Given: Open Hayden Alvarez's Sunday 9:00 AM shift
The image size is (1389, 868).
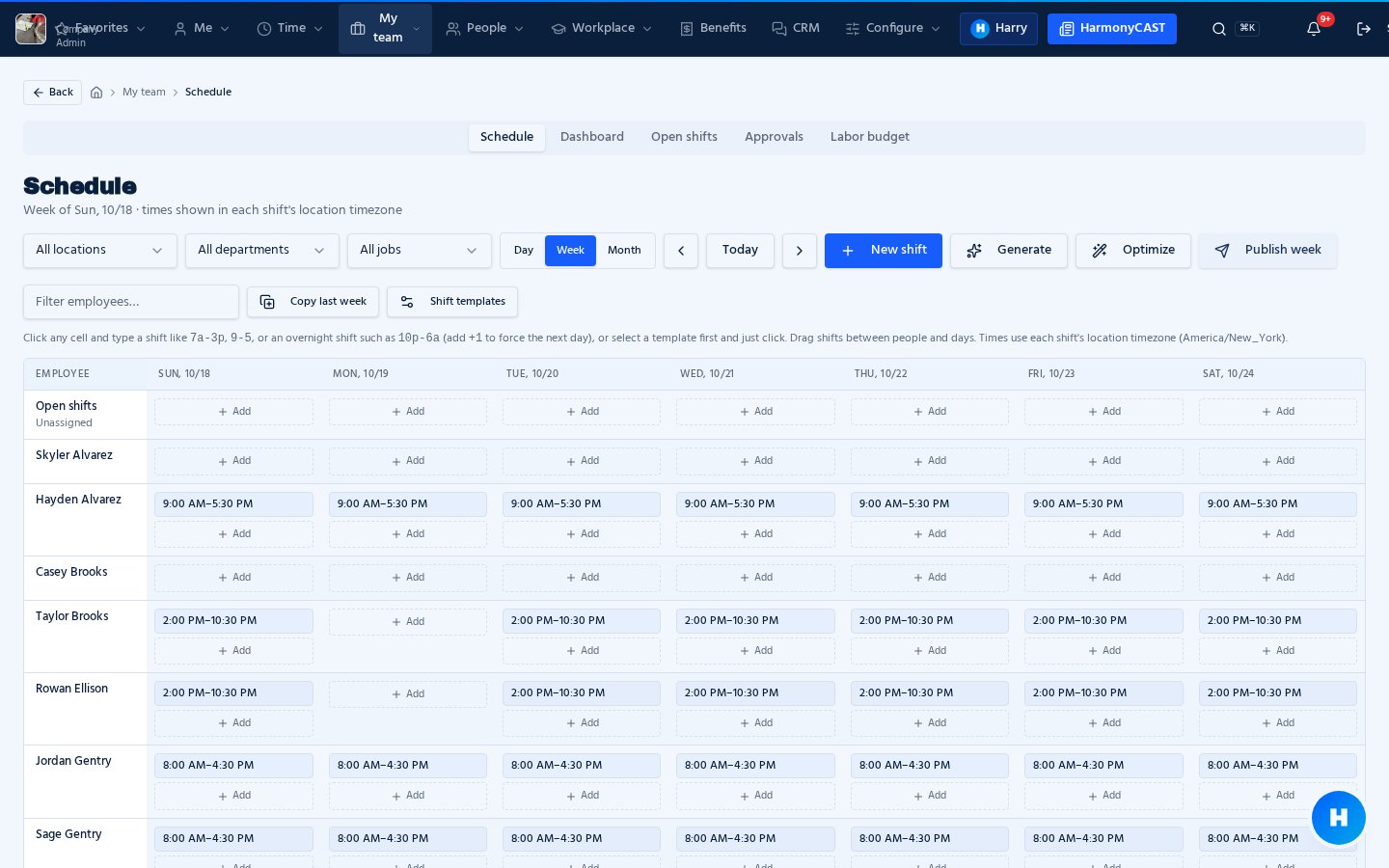Looking at the screenshot, I should [233, 504].
